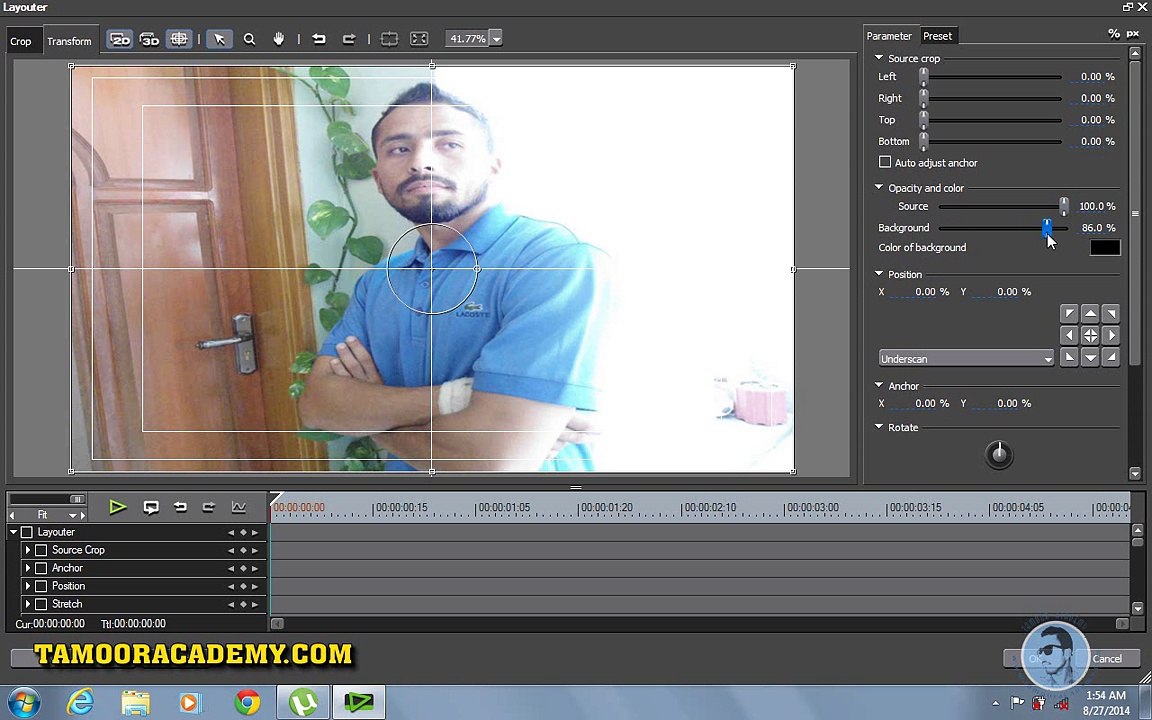Click the timeline undo icon

(180, 507)
